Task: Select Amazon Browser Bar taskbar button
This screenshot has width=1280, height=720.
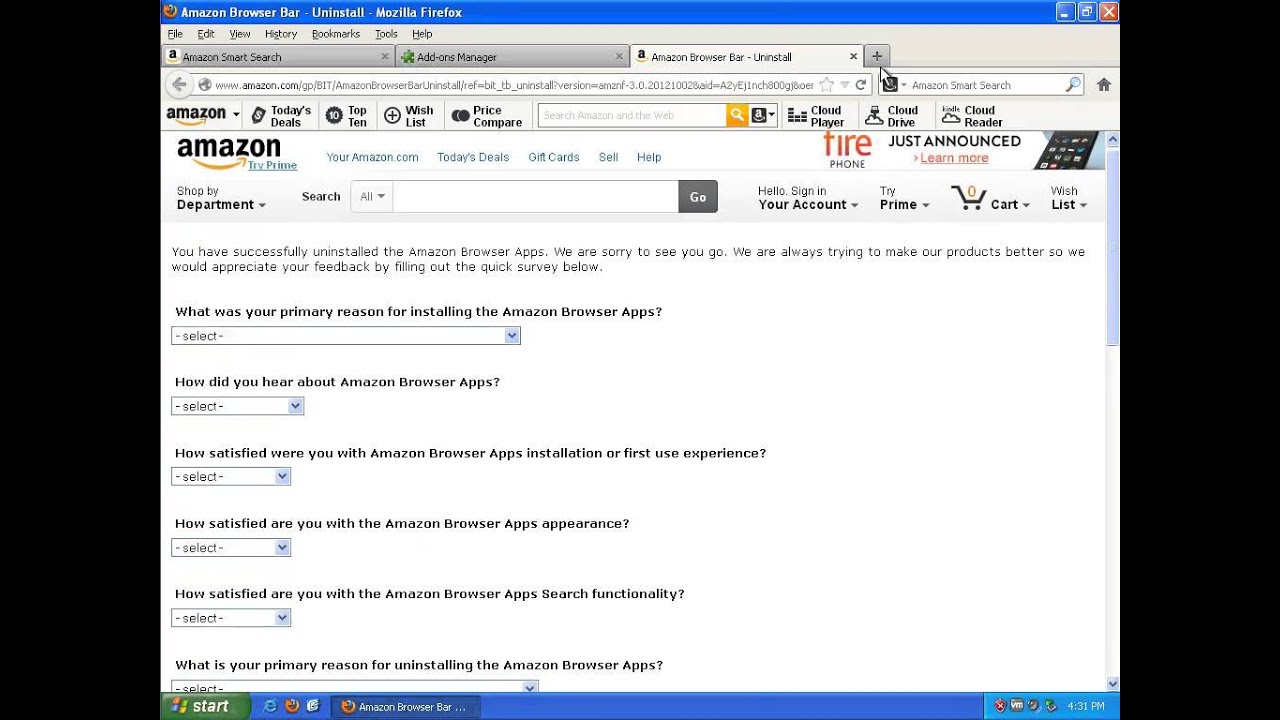Action: [405, 707]
